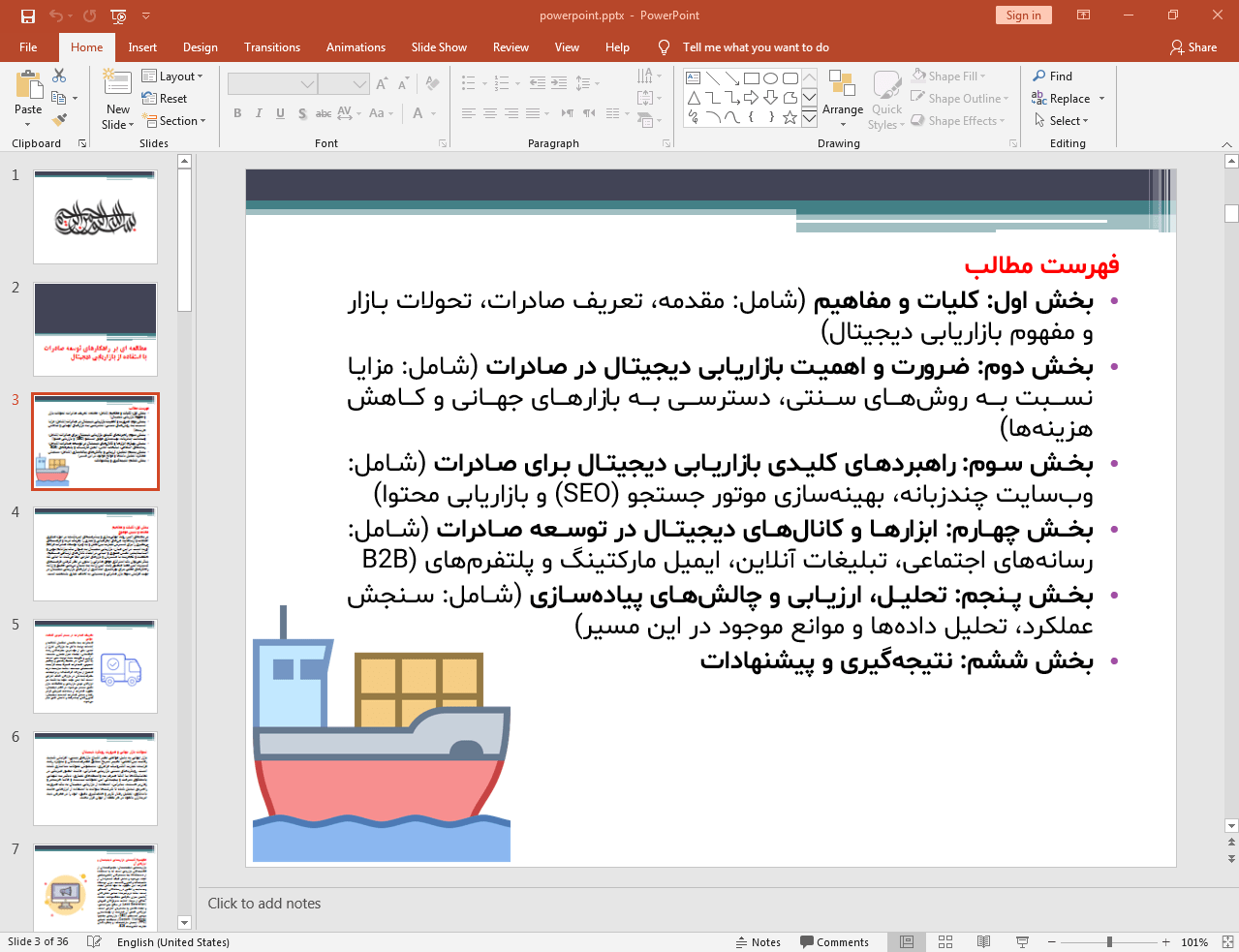Select slide 5 thumbnail

coord(94,665)
